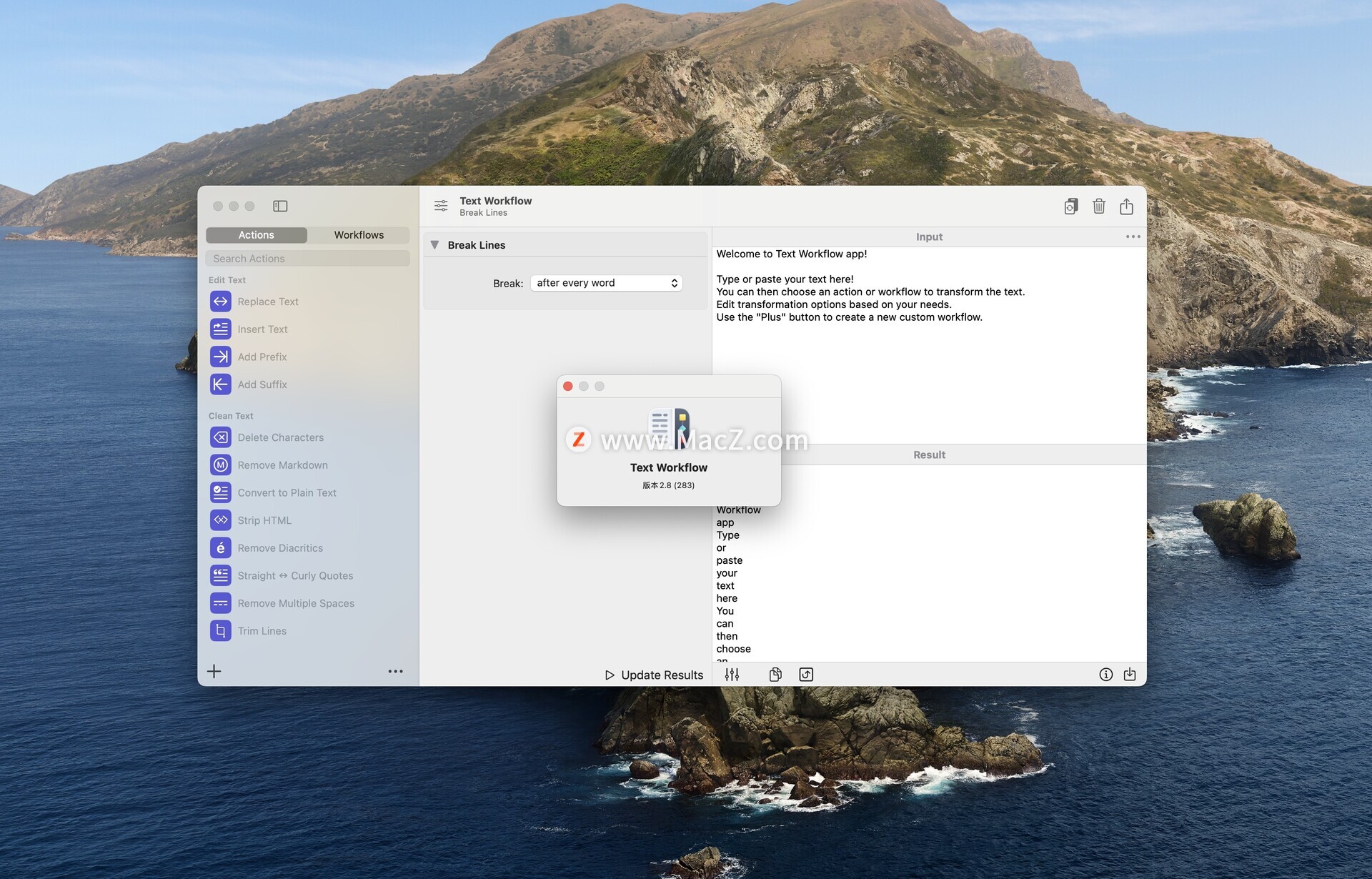
Task: Select the Add Suffix action label
Action: (x=262, y=384)
